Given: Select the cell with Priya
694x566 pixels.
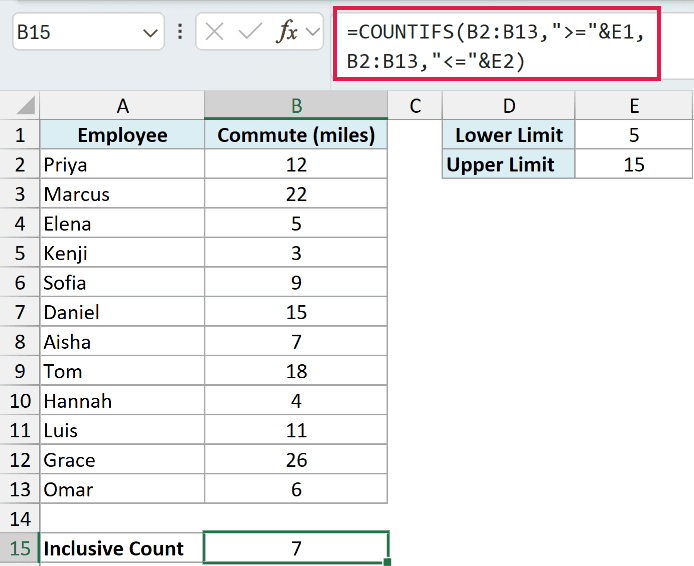Looking at the screenshot, I should [x=122, y=164].
